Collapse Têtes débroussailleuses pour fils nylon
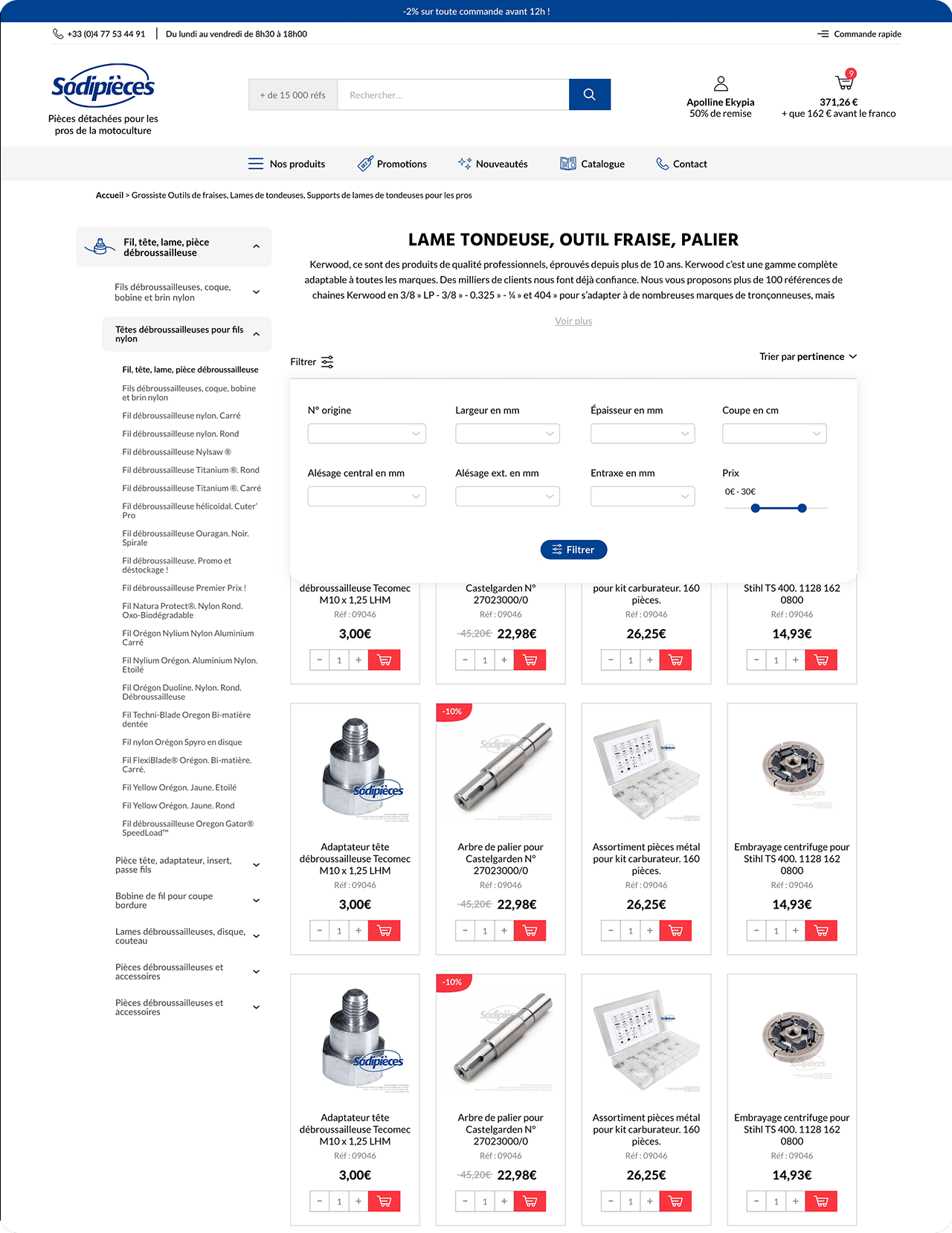952x1233 pixels. tap(256, 334)
